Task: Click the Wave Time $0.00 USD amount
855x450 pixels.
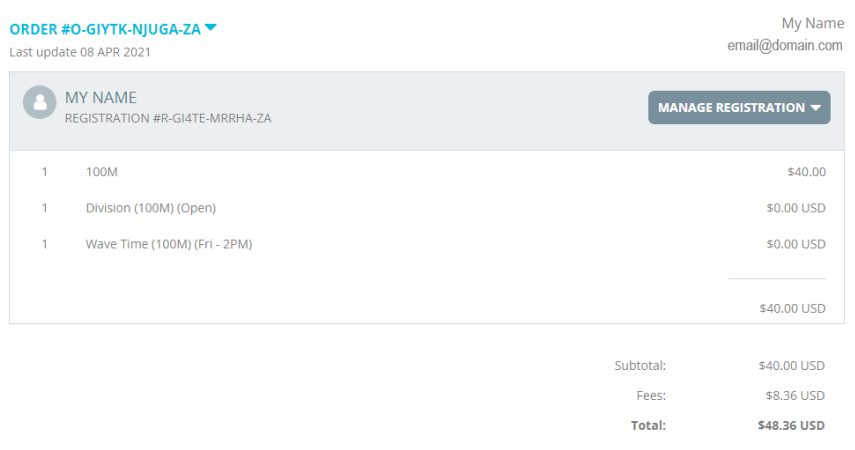Action: pos(796,244)
